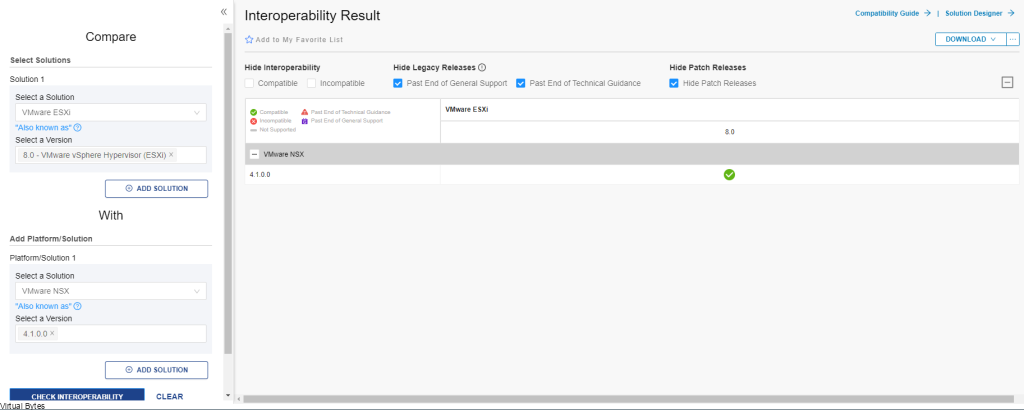Open the Download dropdown button
Screen dimensions: 1024x410
click(970, 39)
